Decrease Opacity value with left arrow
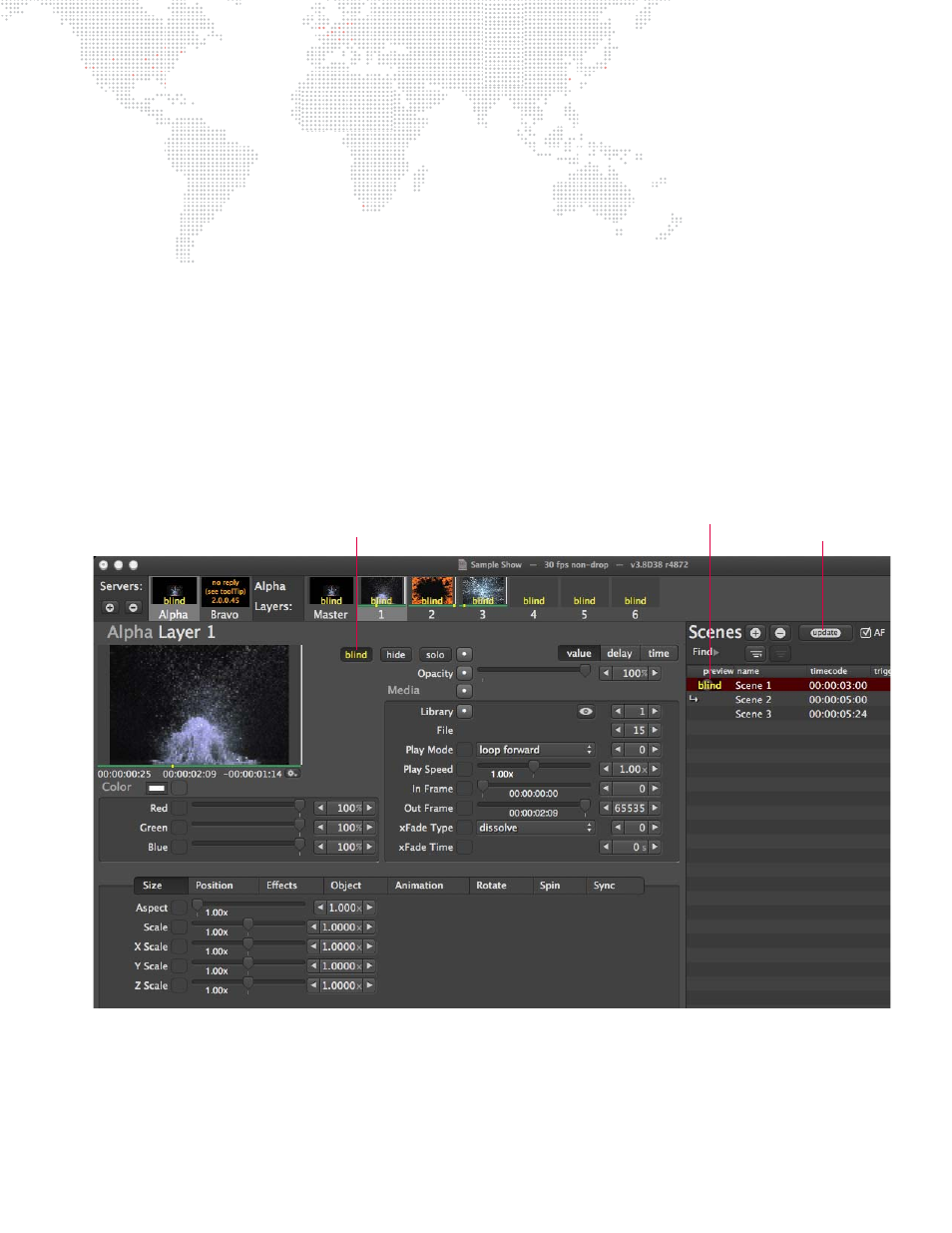Viewport: 952px width, 1233px height. pos(606,674)
